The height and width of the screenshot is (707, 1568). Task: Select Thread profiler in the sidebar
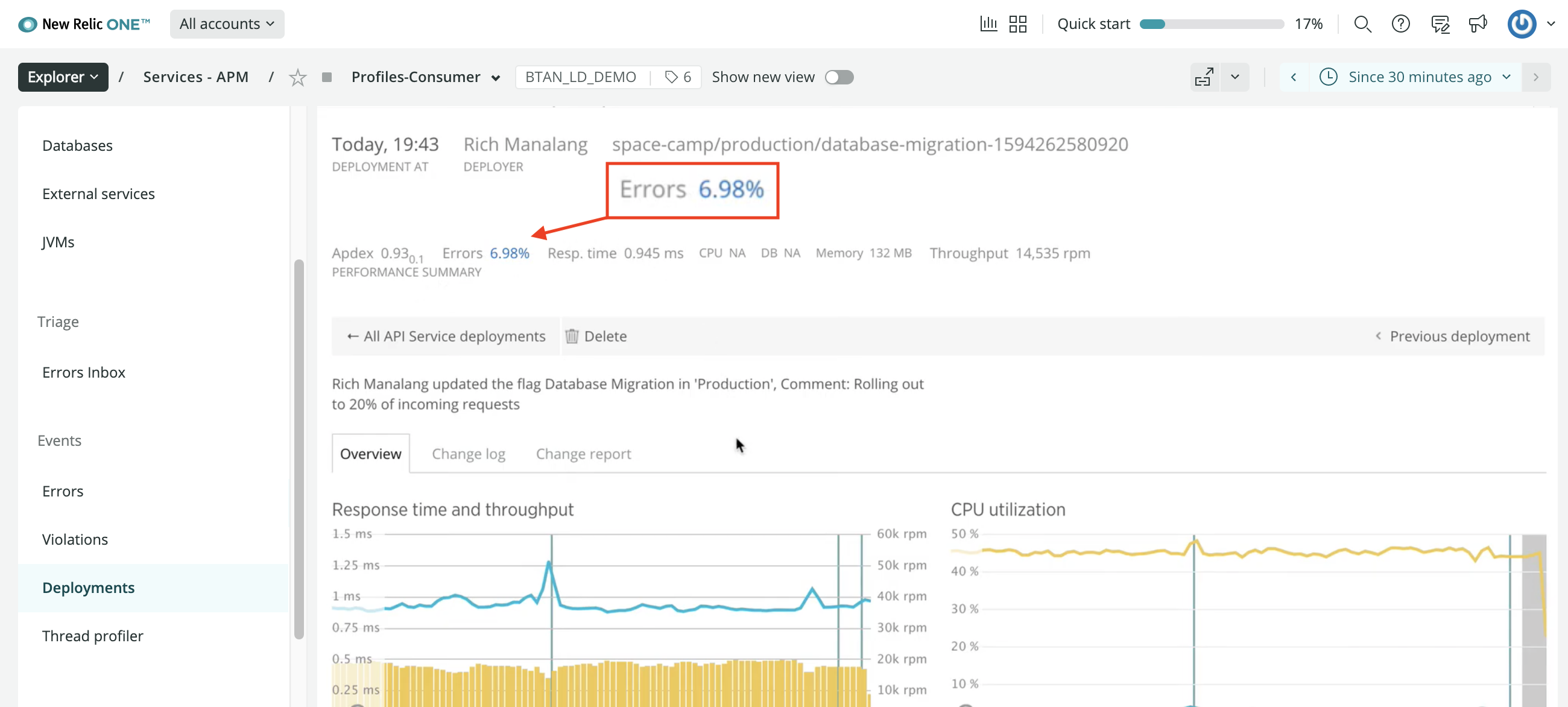[x=92, y=635]
